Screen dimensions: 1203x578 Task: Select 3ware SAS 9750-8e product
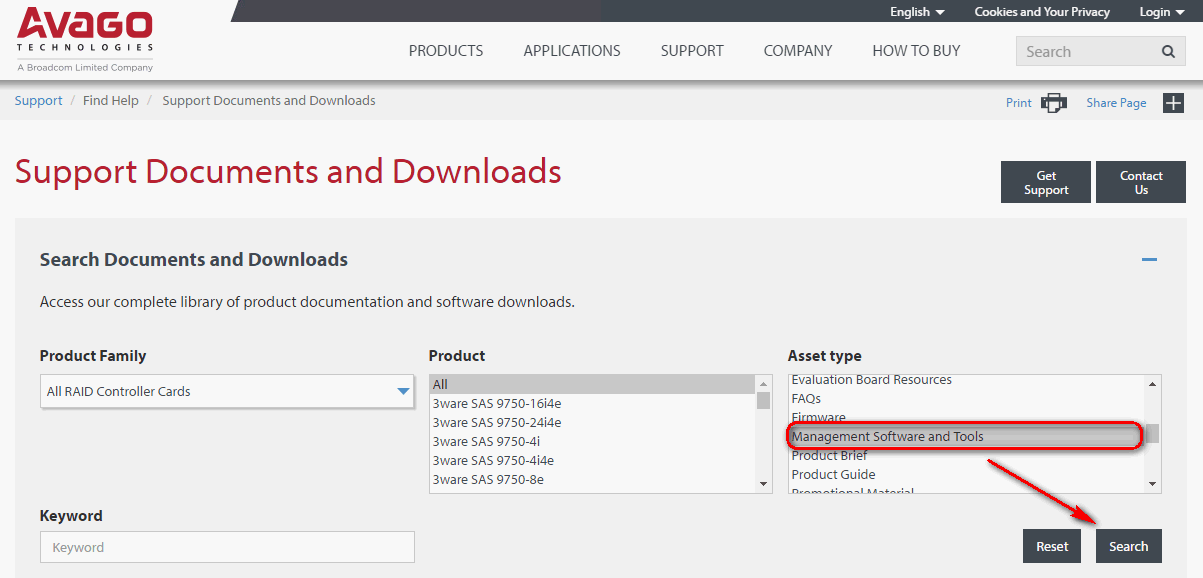pos(593,479)
